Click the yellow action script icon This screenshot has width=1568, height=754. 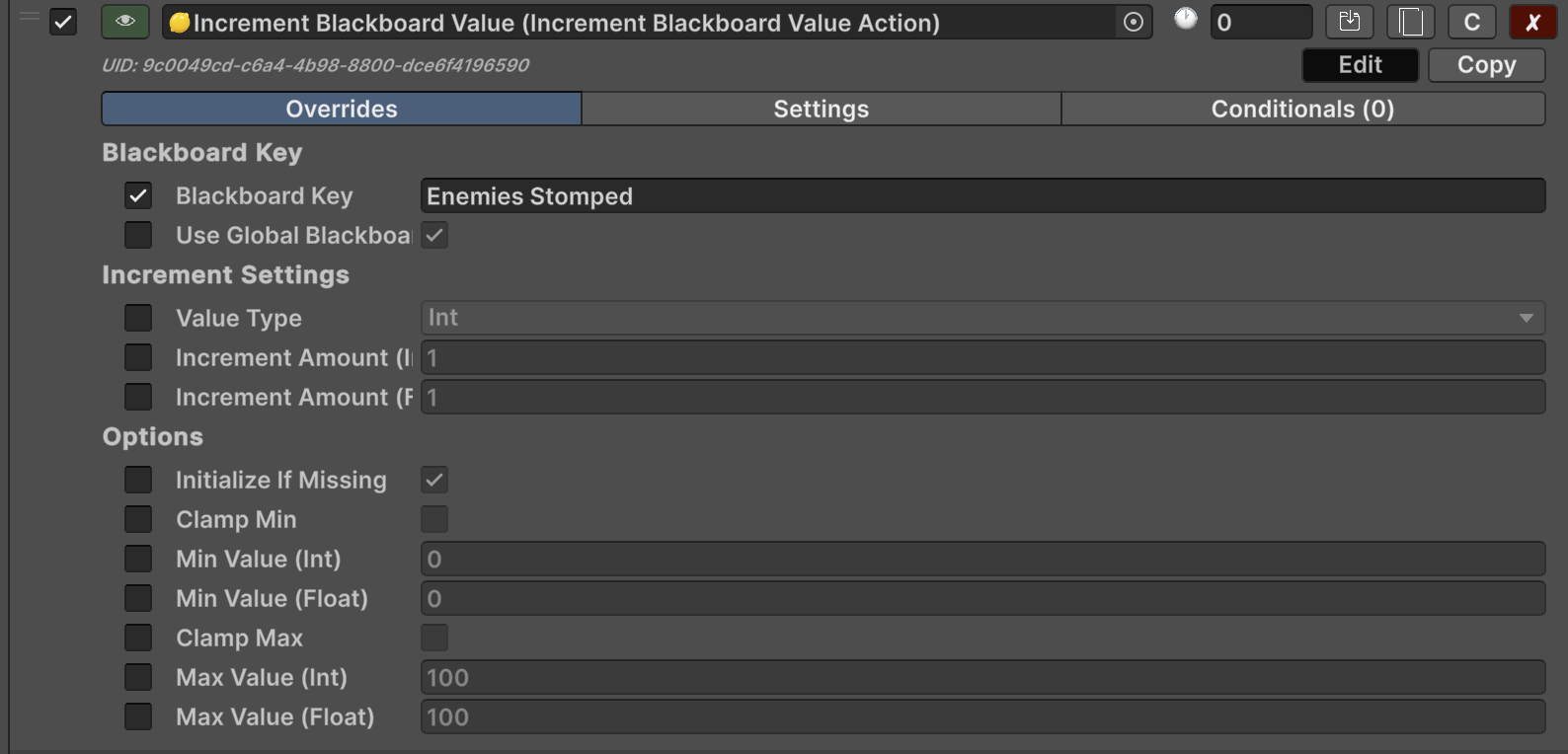pos(179,23)
